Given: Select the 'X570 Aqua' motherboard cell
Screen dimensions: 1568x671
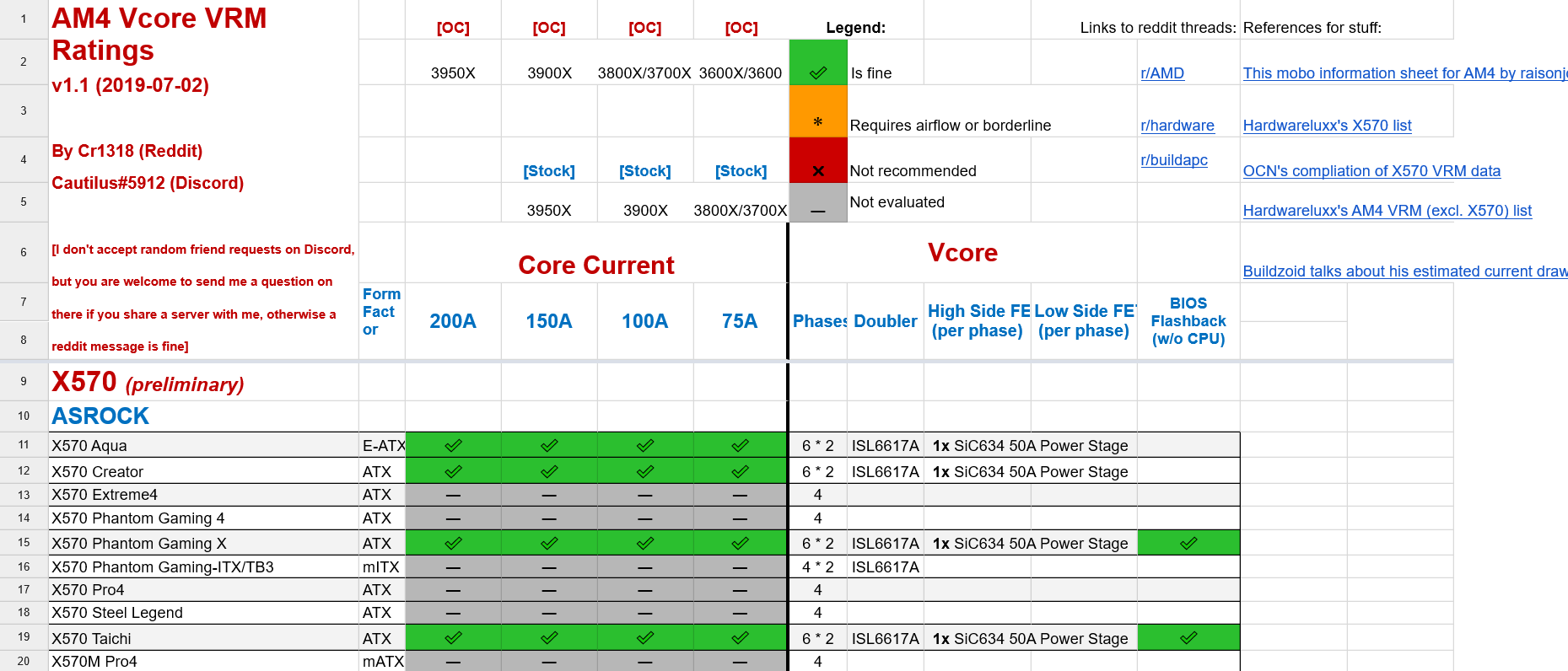Looking at the screenshot, I should [203, 446].
